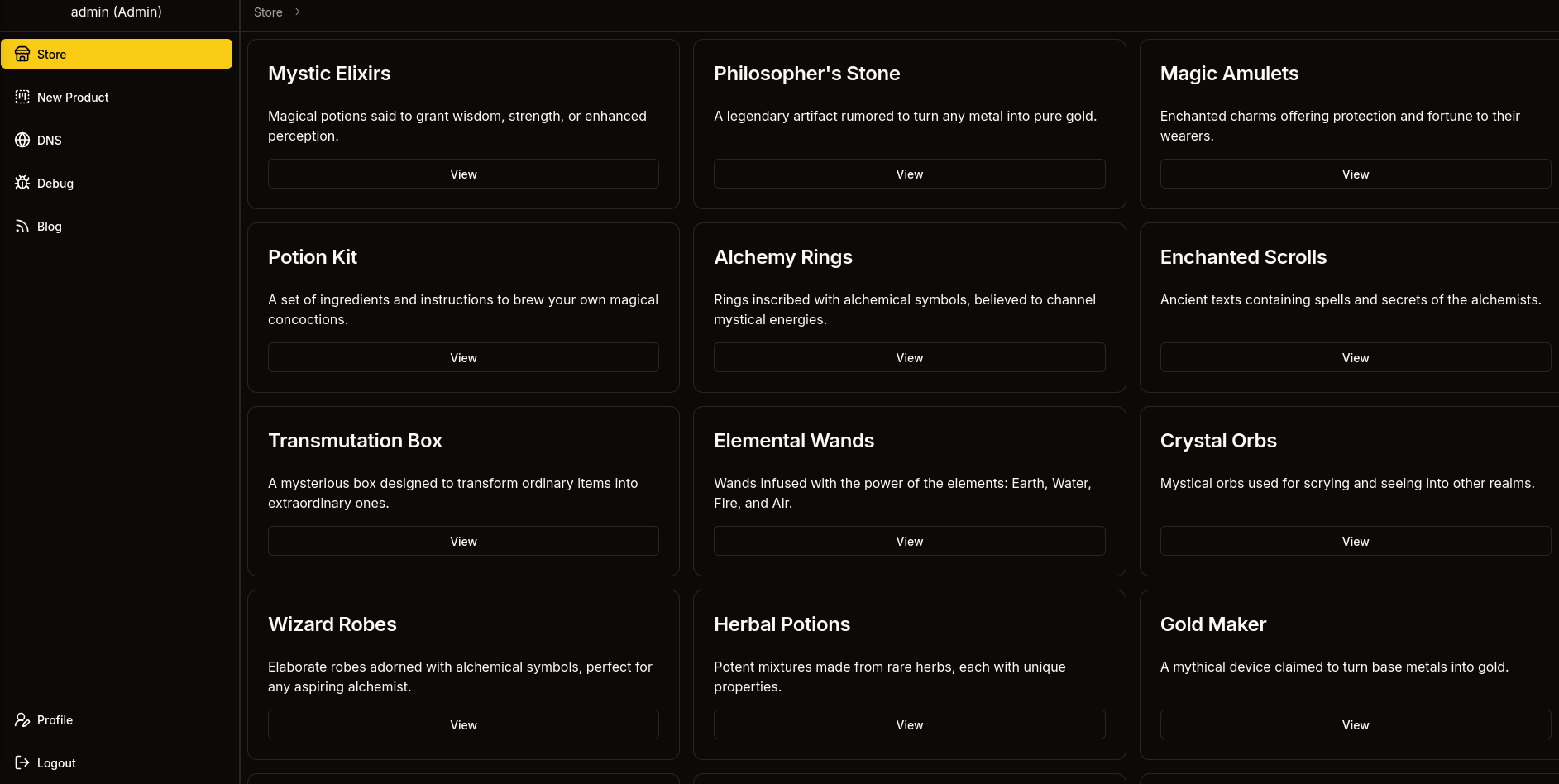View the Philosopher's Stone product
The width and height of the screenshot is (1559, 784).
(909, 174)
